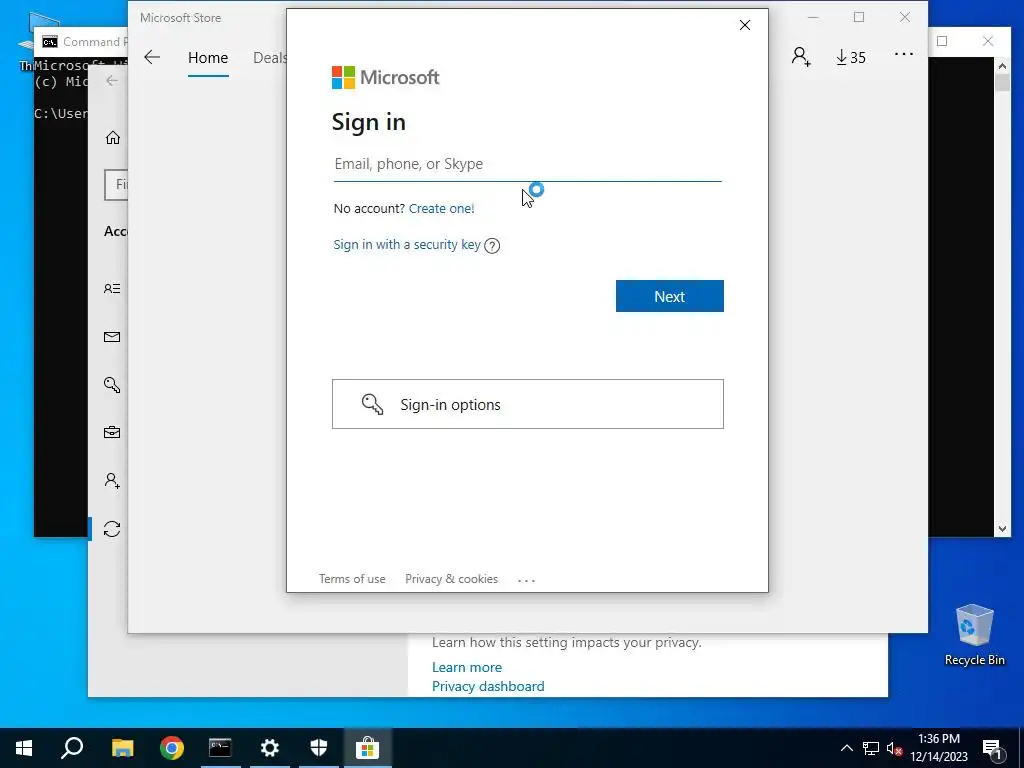Open the taskbar clock and date
The width and height of the screenshot is (1024, 768).
click(x=939, y=748)
